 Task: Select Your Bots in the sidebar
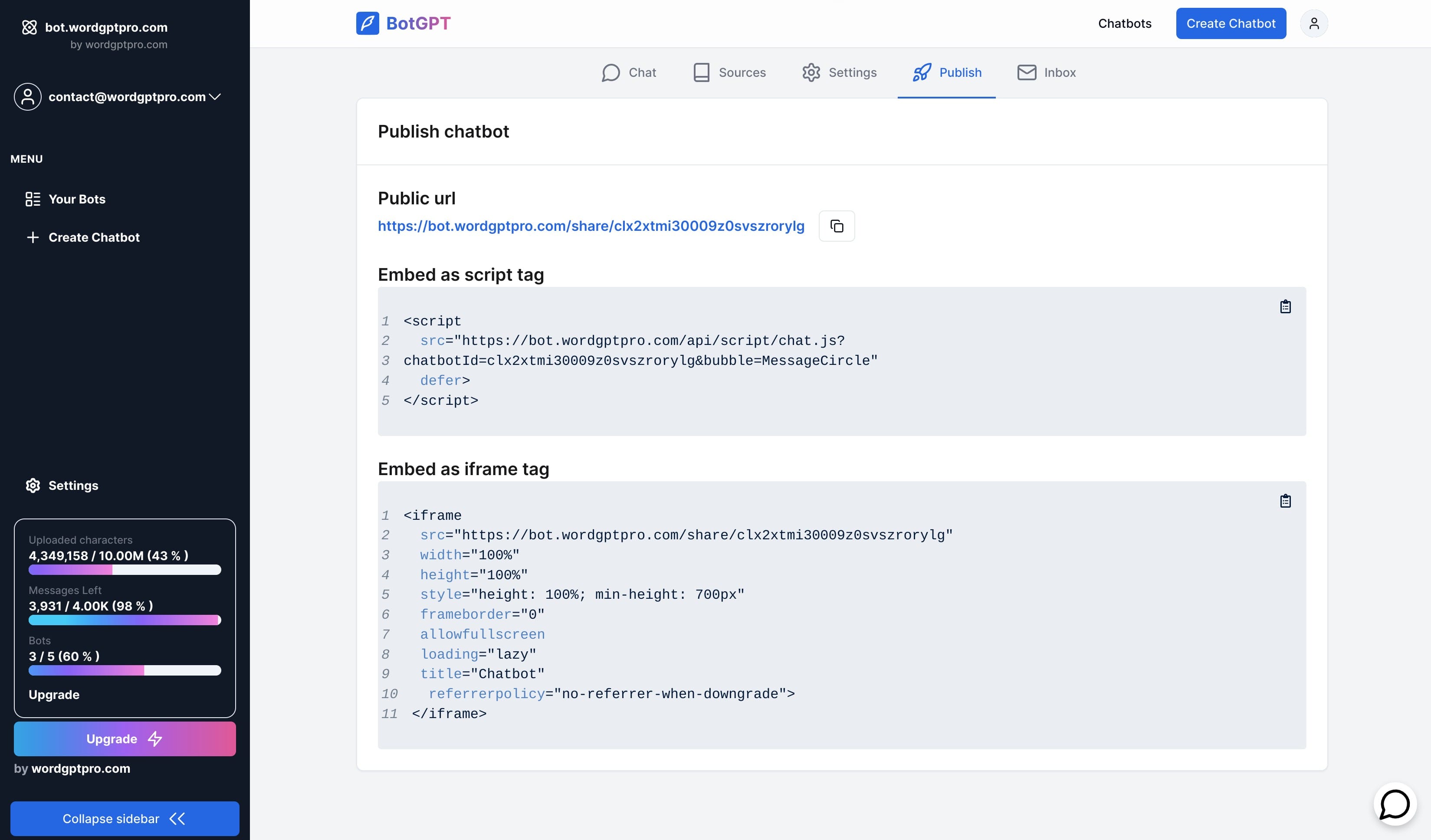point(77,199)
